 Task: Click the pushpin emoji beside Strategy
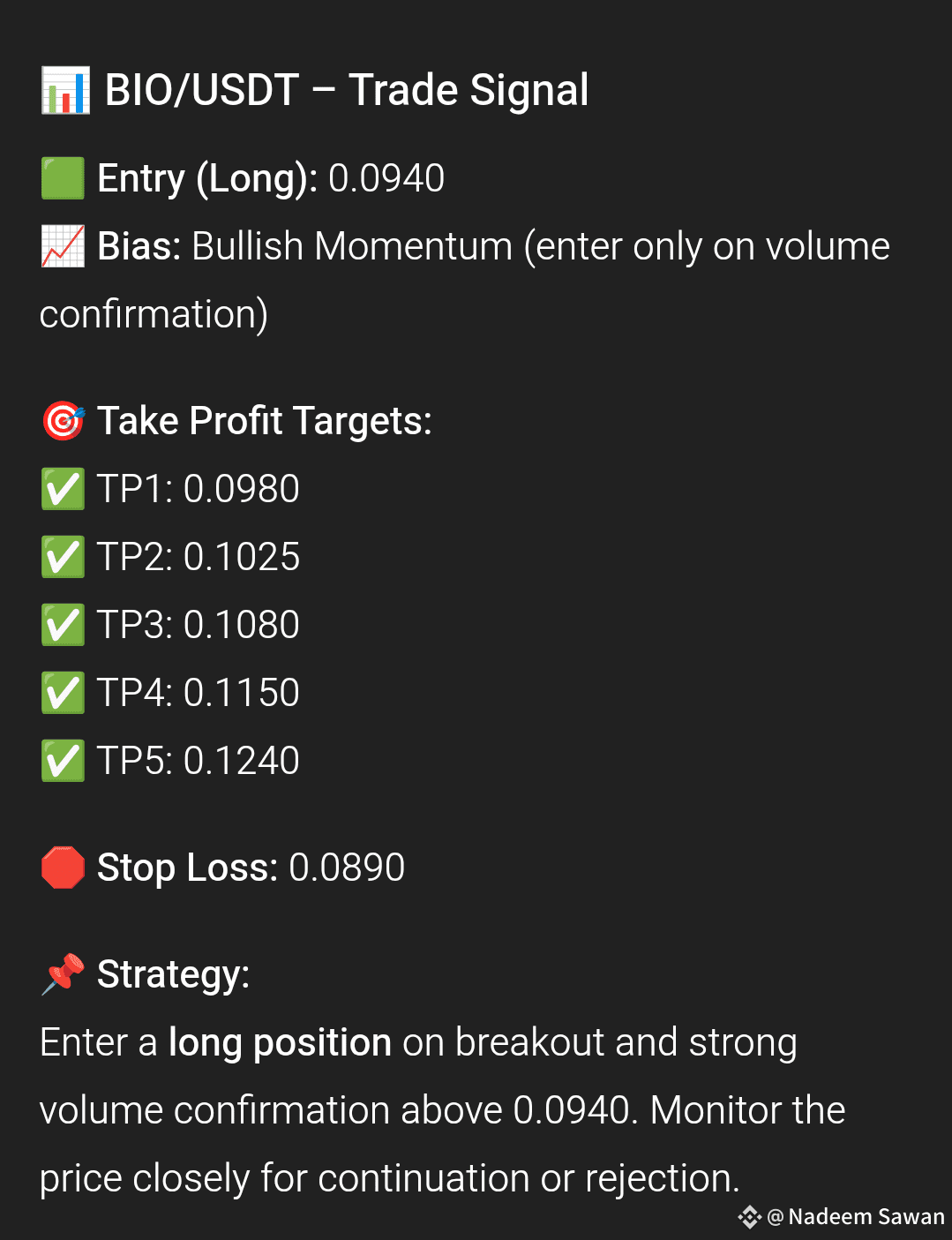(x=63, y=974)
